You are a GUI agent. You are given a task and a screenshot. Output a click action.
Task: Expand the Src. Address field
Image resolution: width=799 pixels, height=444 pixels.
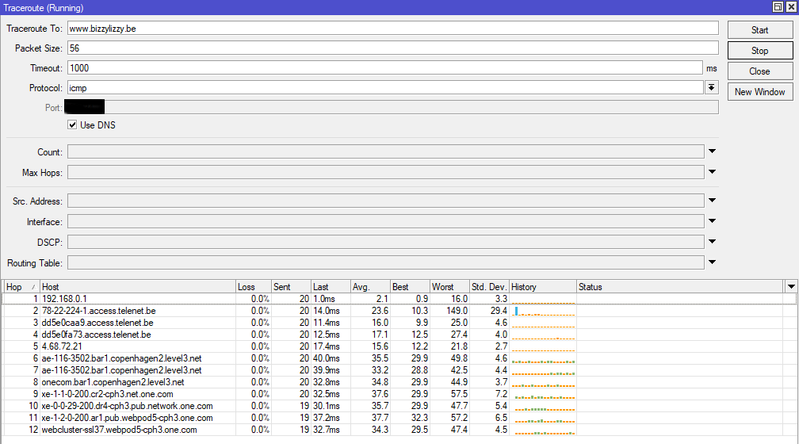[712, 200]
